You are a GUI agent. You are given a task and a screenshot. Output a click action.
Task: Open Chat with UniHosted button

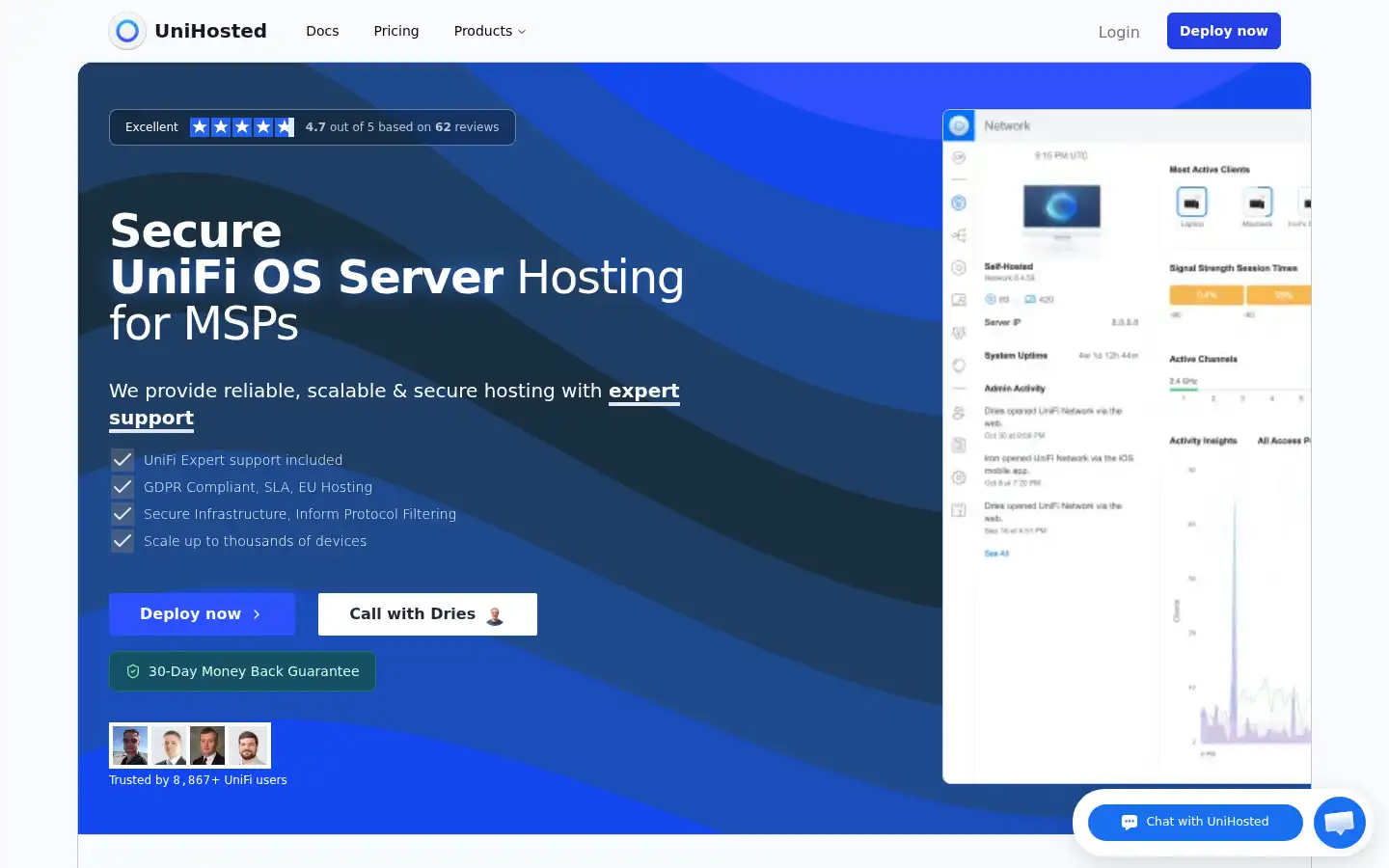point(1195,822)
